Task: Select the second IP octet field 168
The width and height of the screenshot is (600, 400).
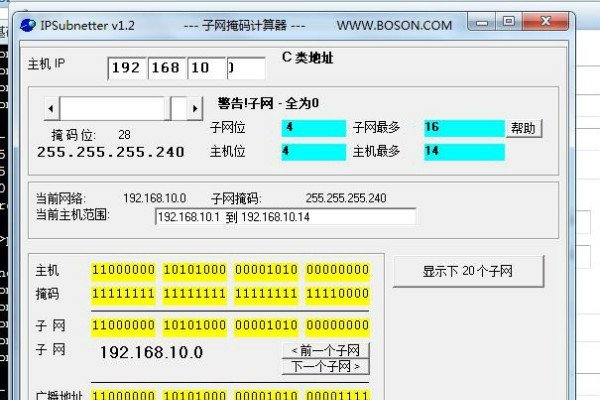Action: 167,68
